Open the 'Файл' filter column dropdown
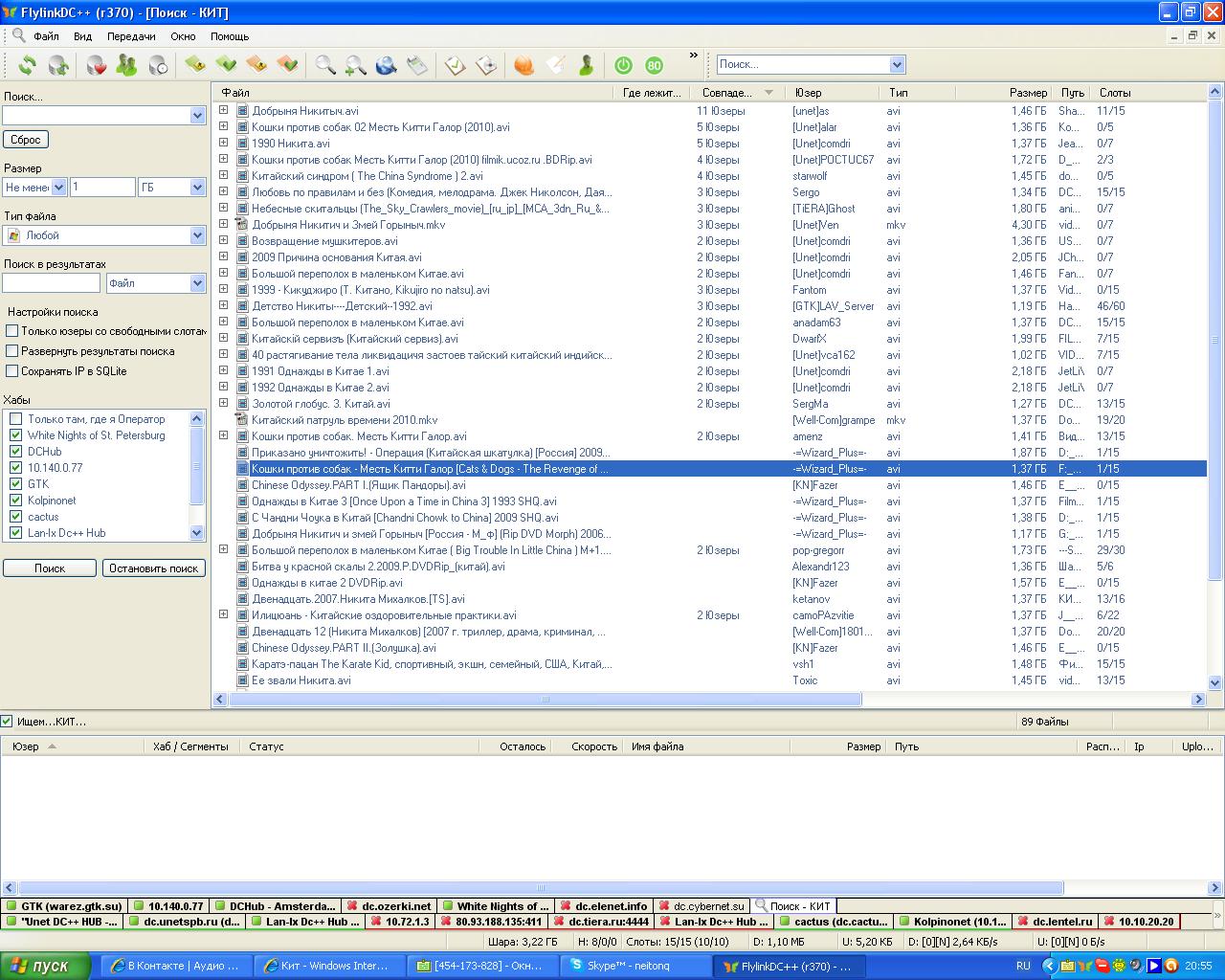 pyautogui.click(x=197, y=283)
